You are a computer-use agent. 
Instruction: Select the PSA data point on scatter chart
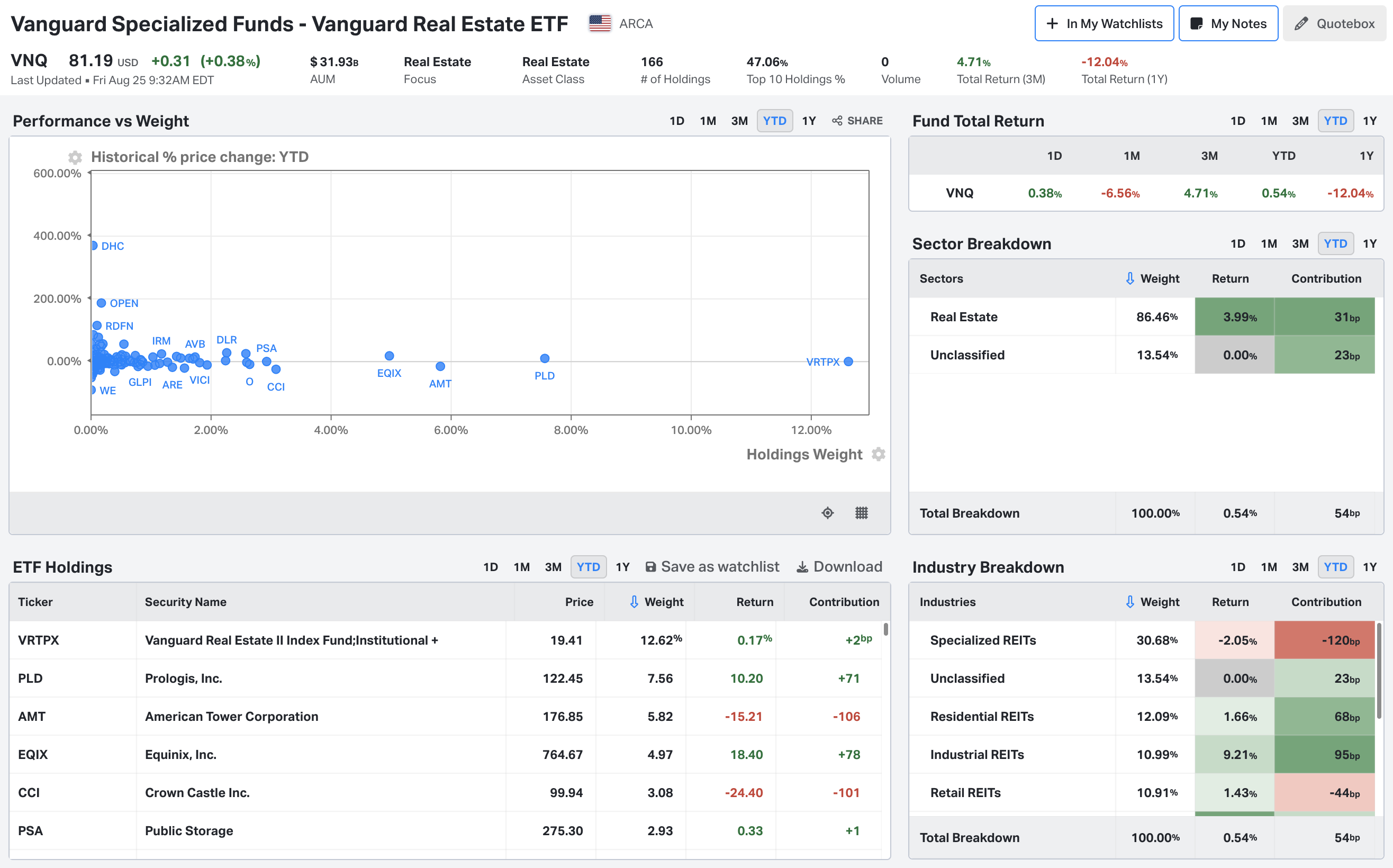pos(266,361)
